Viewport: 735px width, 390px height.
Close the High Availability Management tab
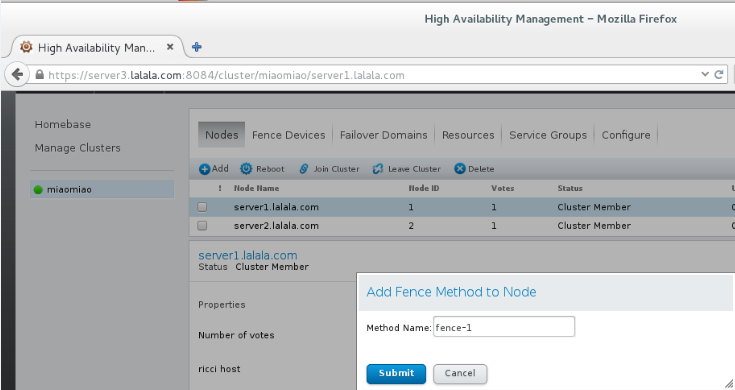[170, 47]
